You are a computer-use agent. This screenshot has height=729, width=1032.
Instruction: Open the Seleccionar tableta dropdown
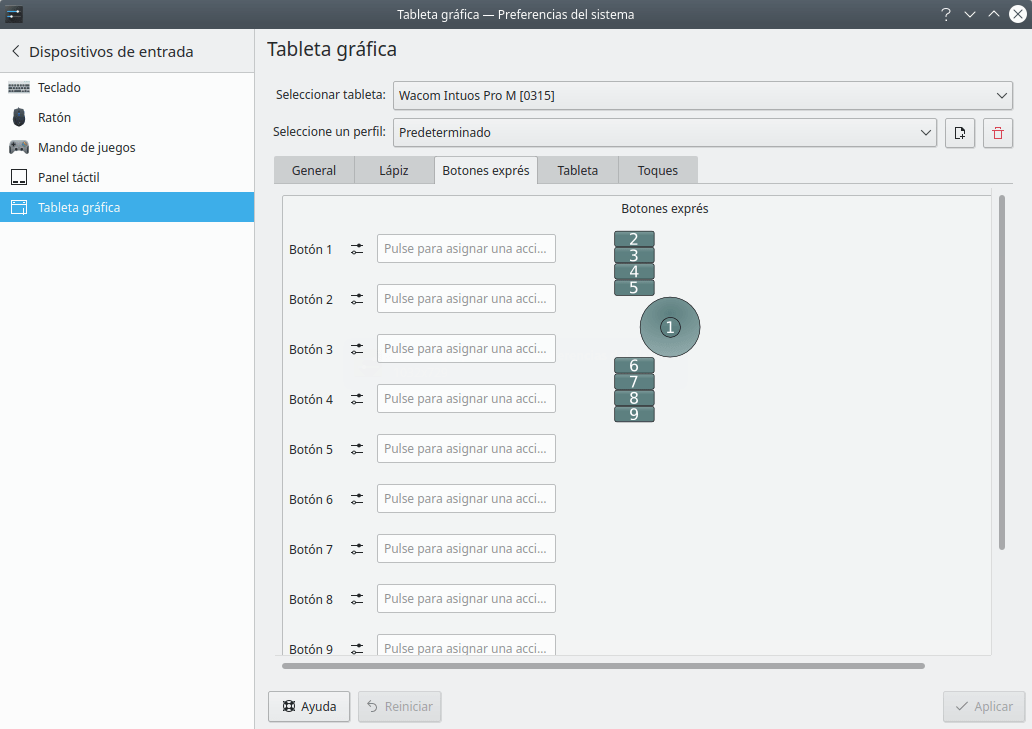(702, 95)
